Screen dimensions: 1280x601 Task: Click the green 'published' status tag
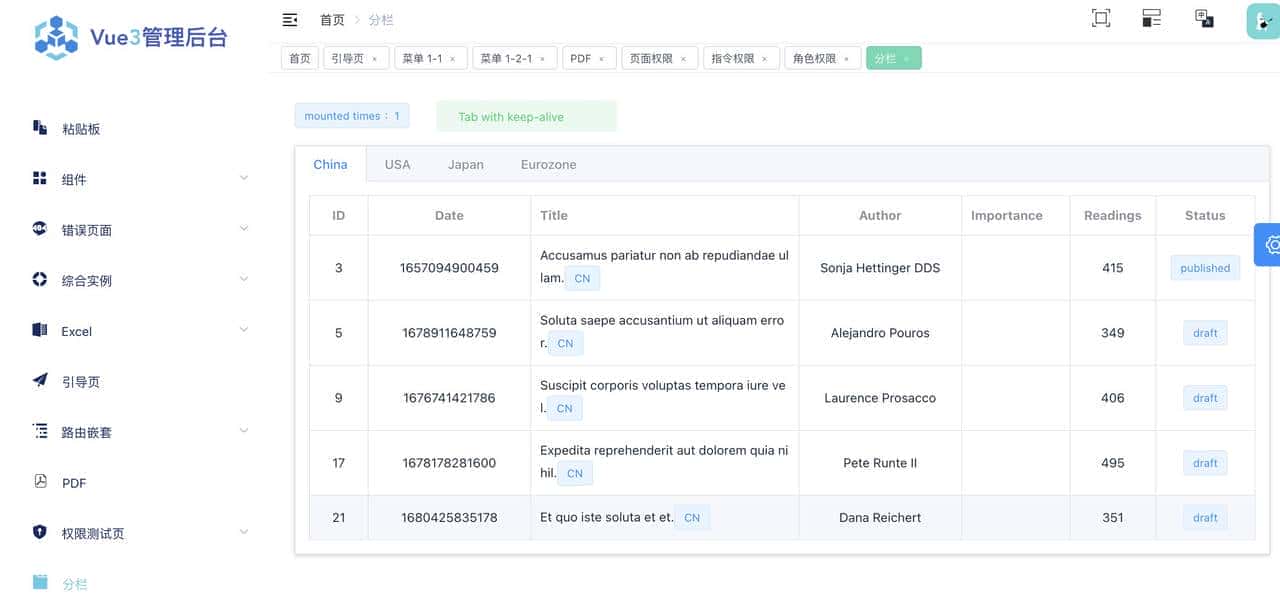(x=1204, y=267)
